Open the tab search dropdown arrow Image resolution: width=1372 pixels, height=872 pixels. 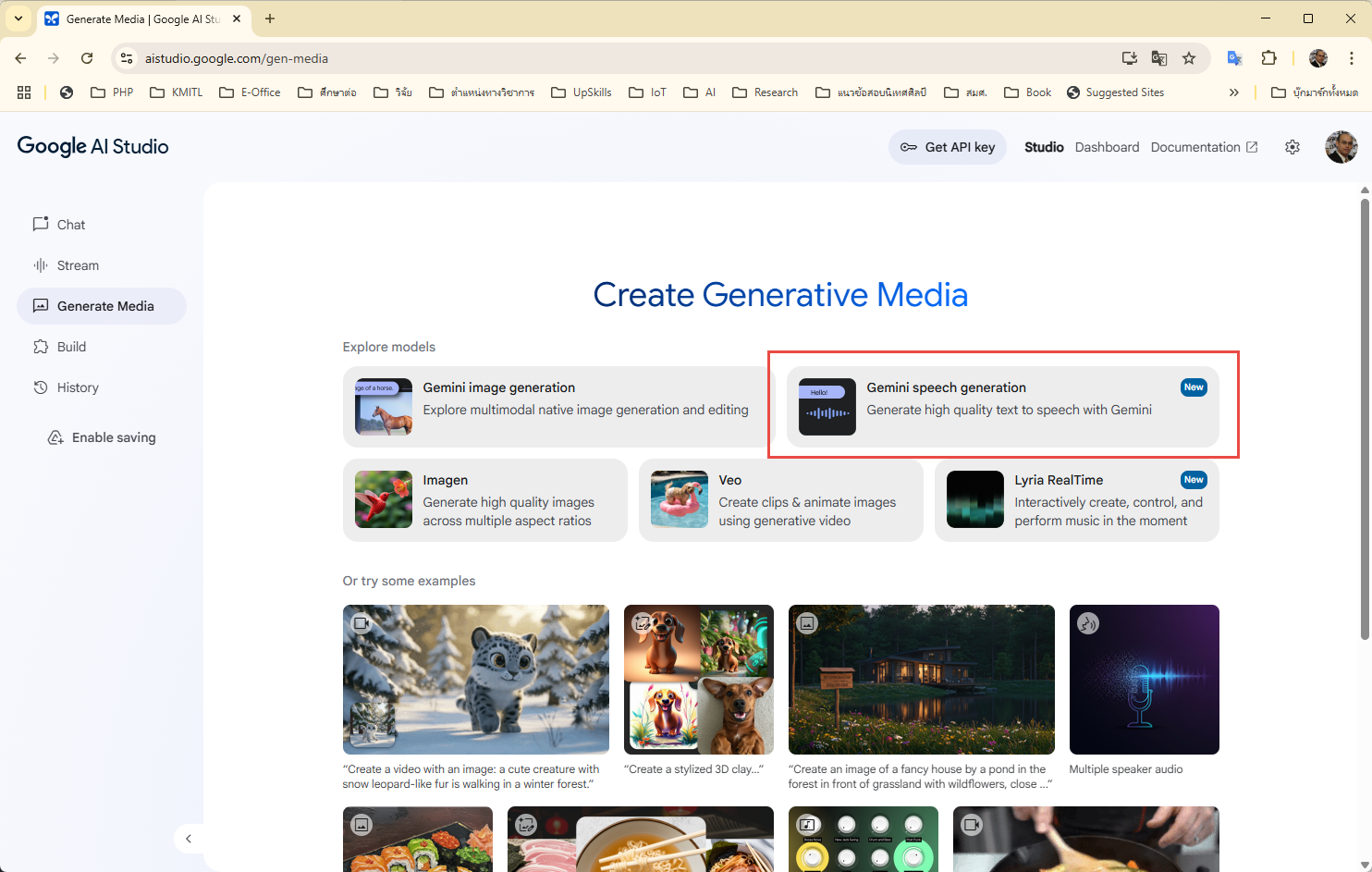[x=18, y=18]
